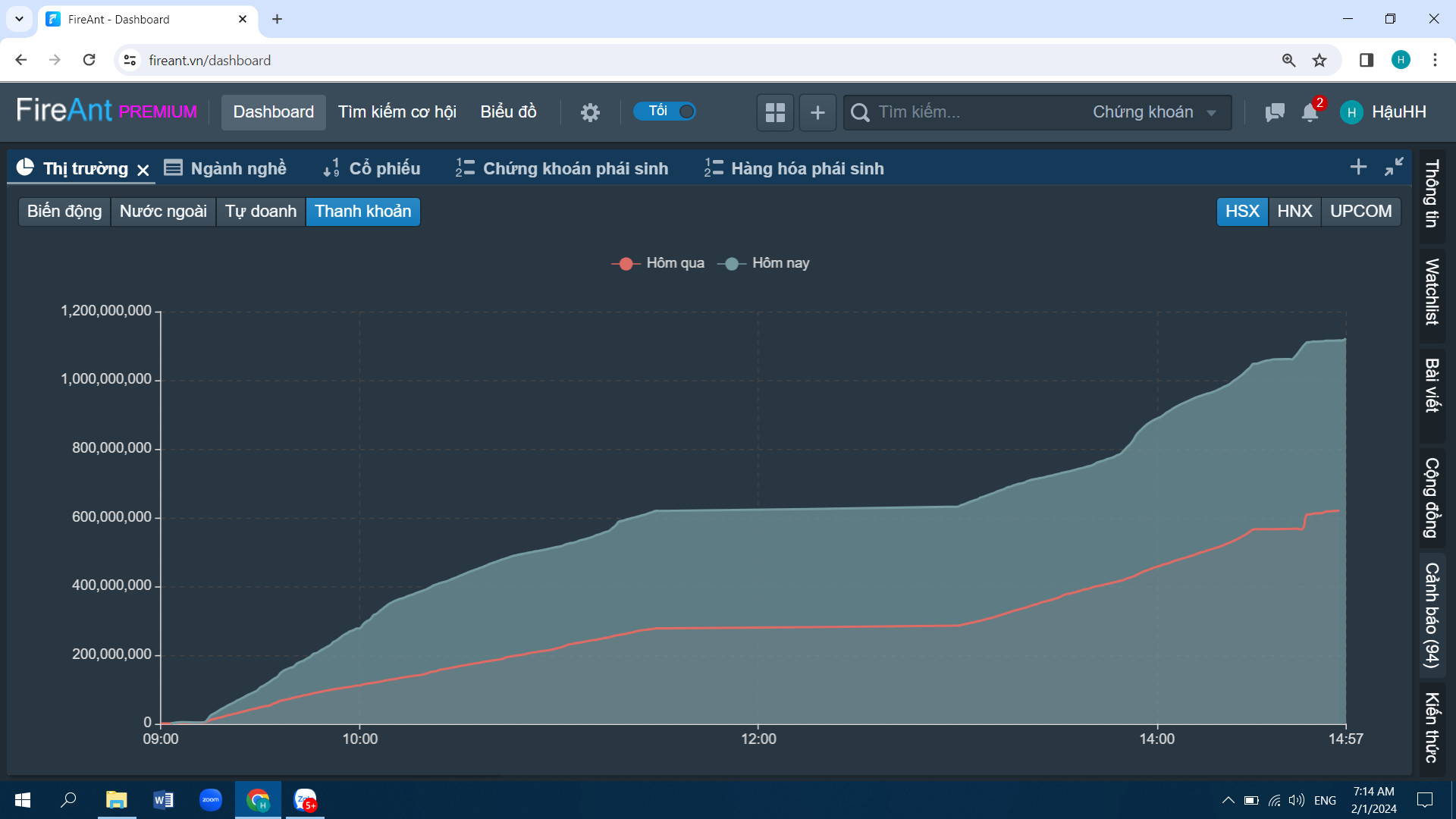The image size is (1456, 819).
Task: Click the search magnifier icon
Action: tap(860, 112)
